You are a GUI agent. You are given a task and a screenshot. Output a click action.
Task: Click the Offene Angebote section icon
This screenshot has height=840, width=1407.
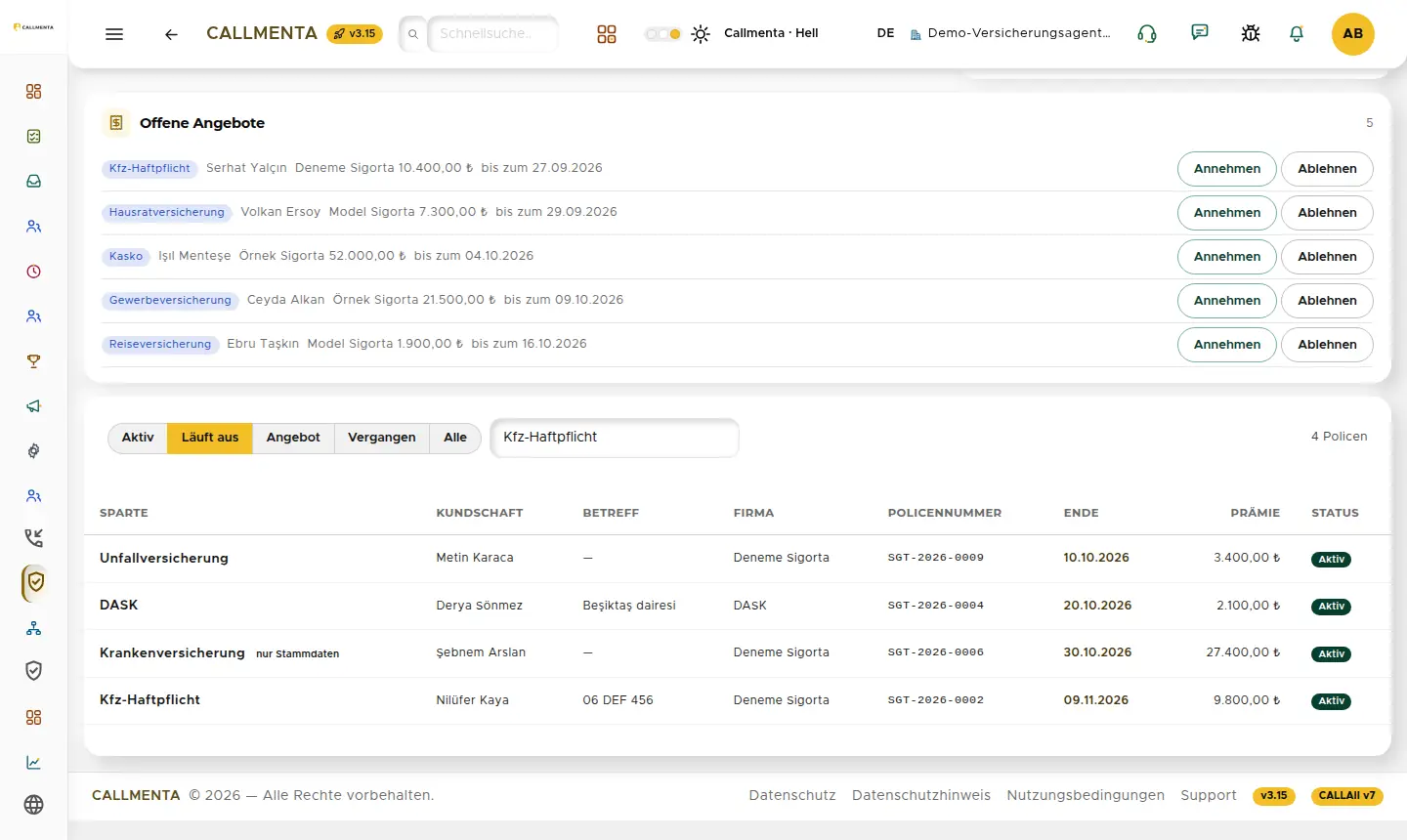tap(116, 123)
